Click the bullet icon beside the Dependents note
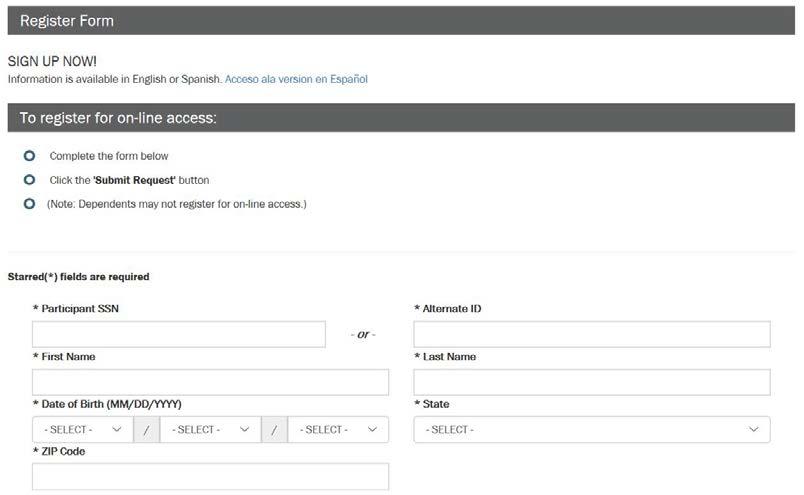Screen dimensions: 804x495 (x=29, y=204)
